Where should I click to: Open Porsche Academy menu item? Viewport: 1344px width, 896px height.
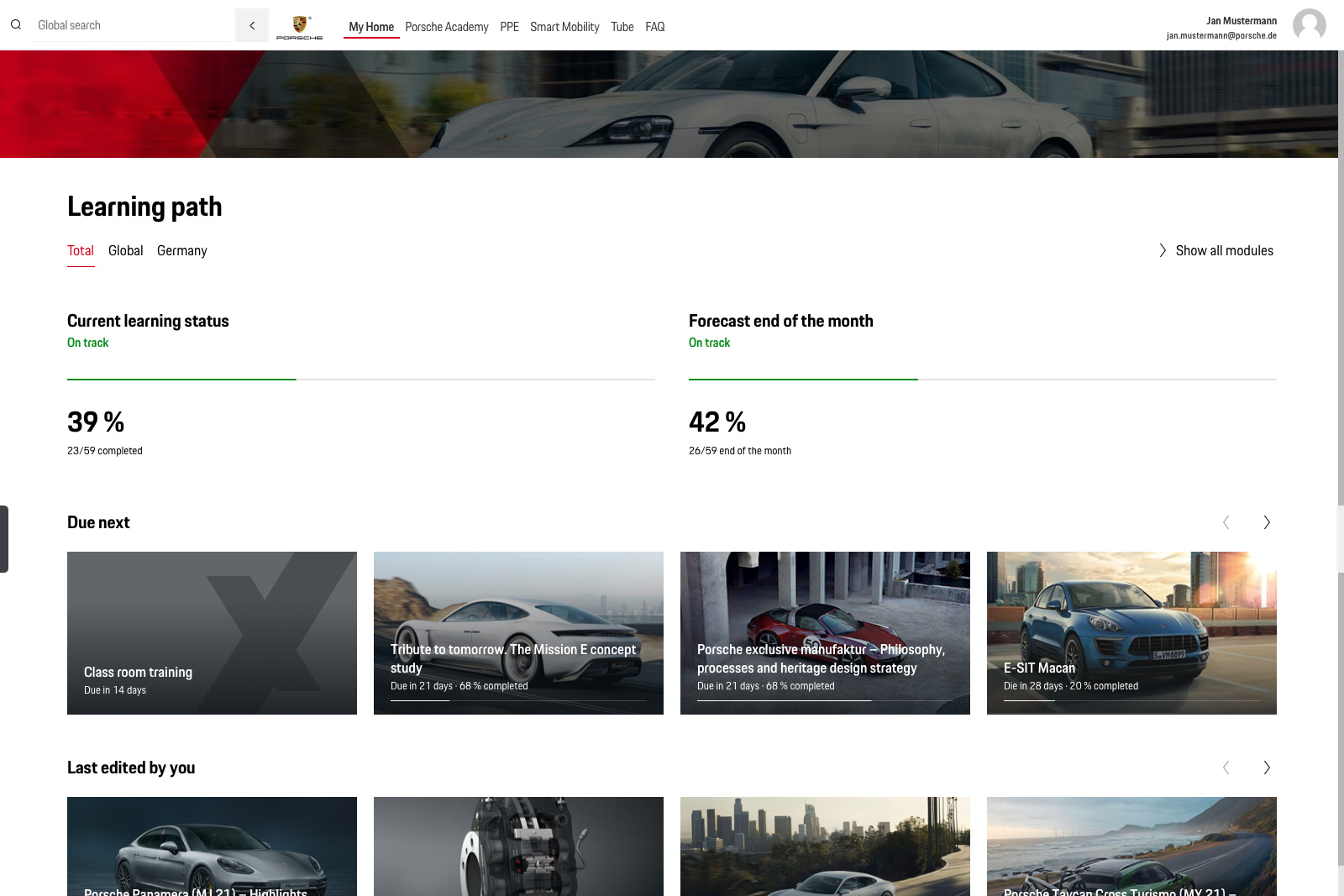point(446,27)
